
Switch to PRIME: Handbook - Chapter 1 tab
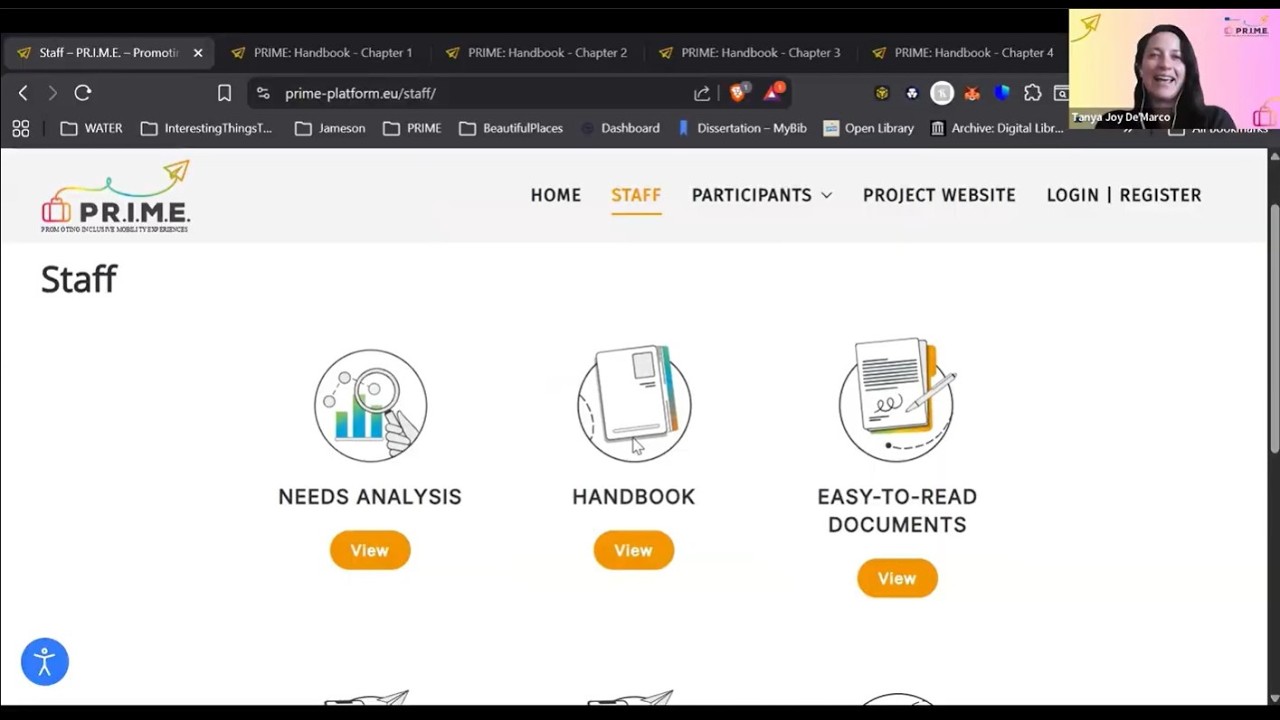point(322,53)
